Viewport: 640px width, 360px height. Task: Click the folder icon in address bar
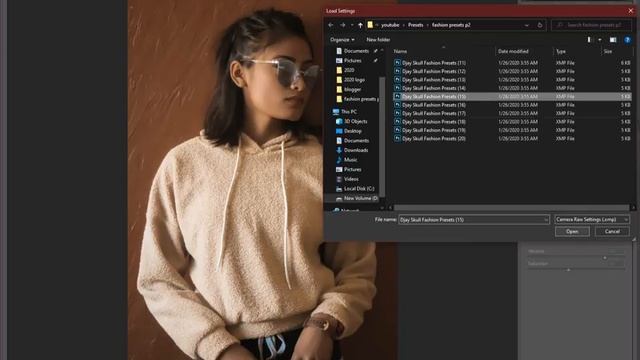(x=370, y=25)
